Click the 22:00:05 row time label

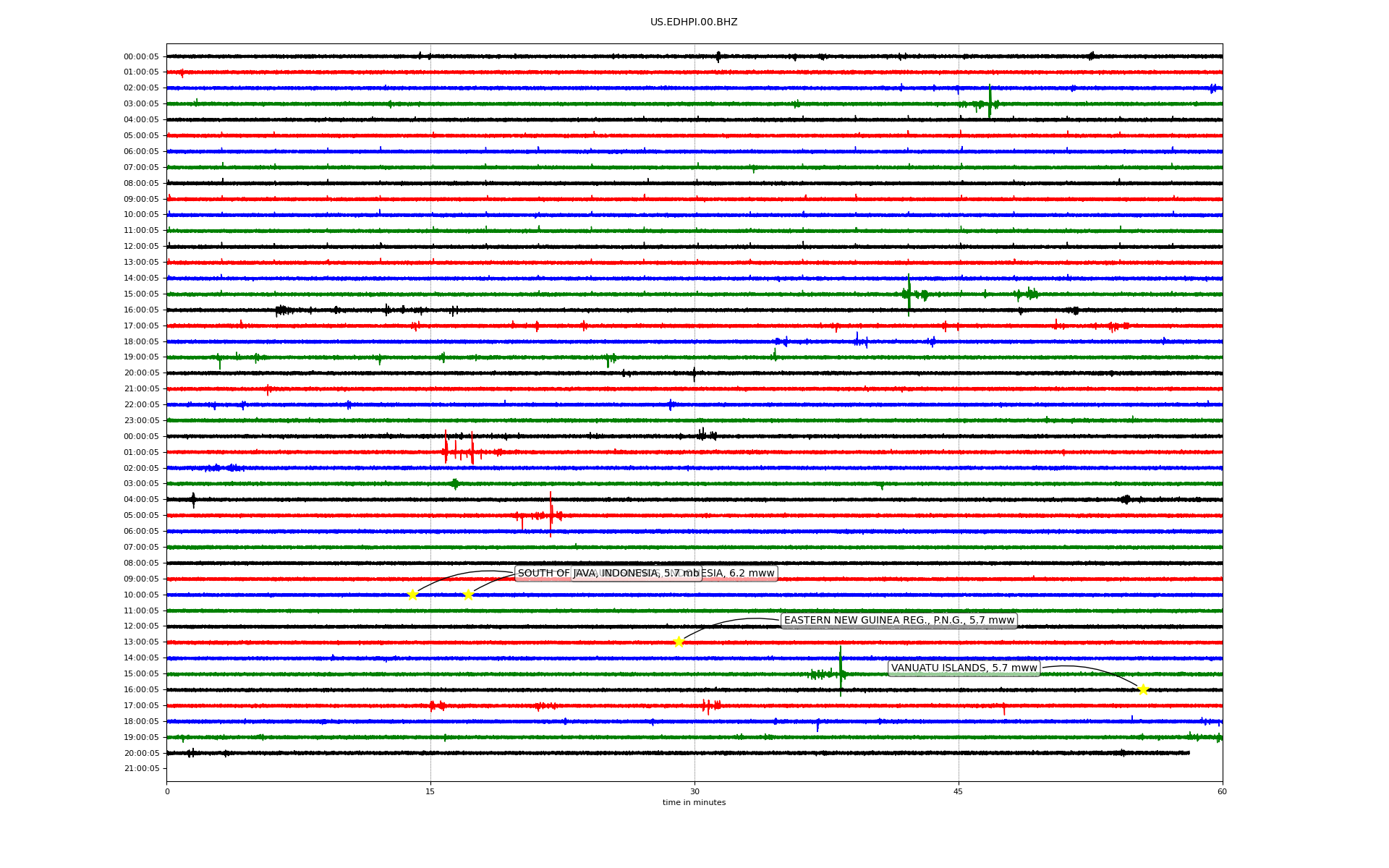tap(141, 404)
